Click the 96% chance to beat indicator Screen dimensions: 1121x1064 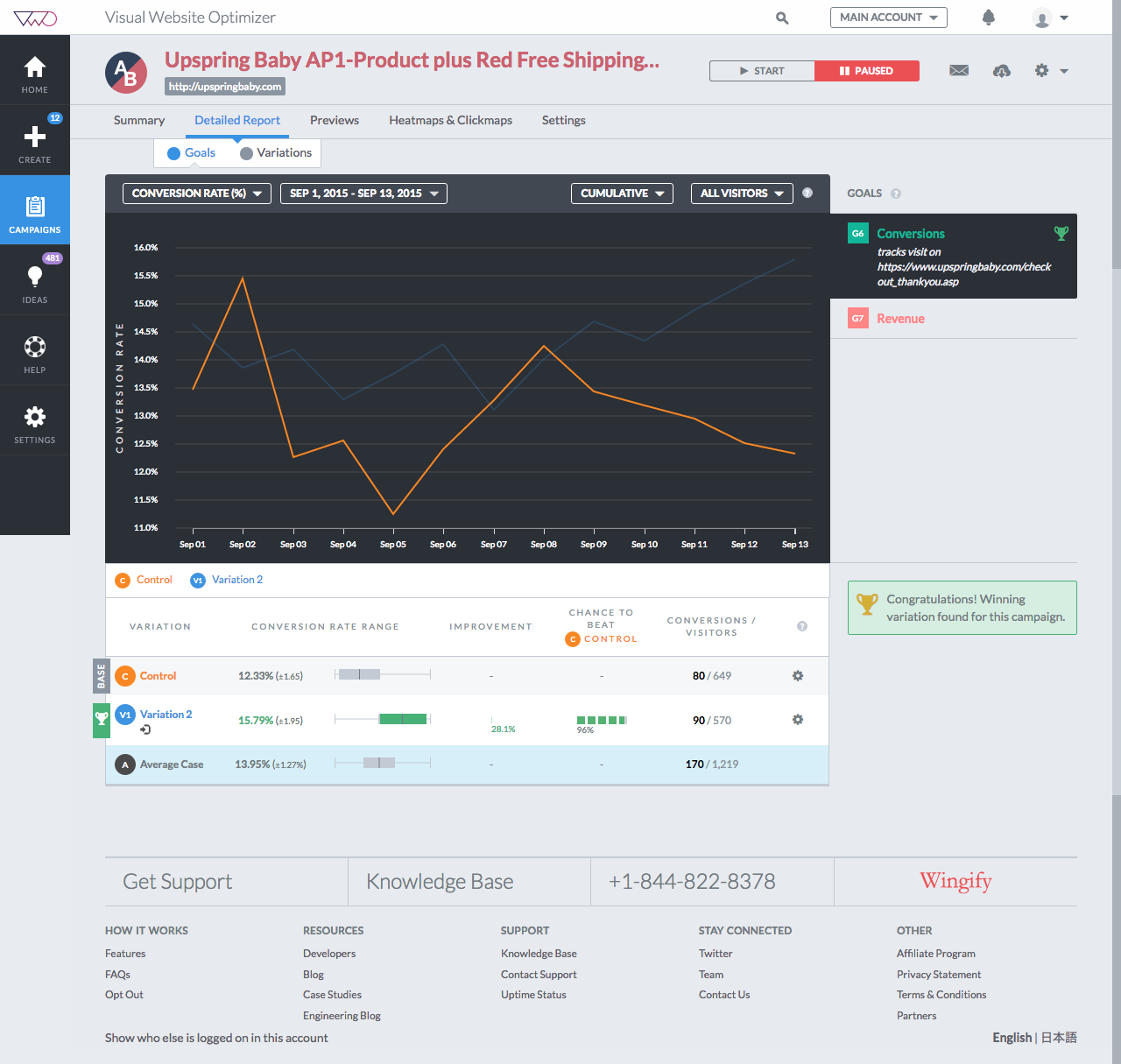click(x=601, y=723)
